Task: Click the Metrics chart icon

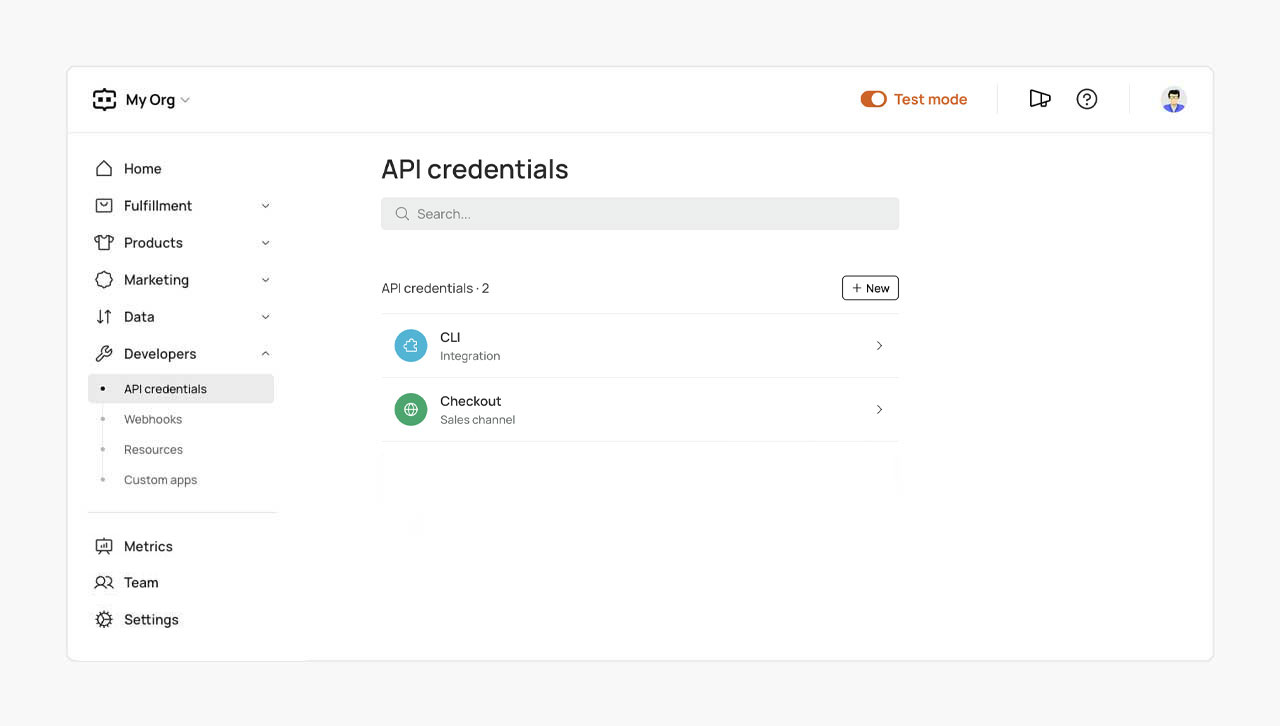Action: (104, 546)
